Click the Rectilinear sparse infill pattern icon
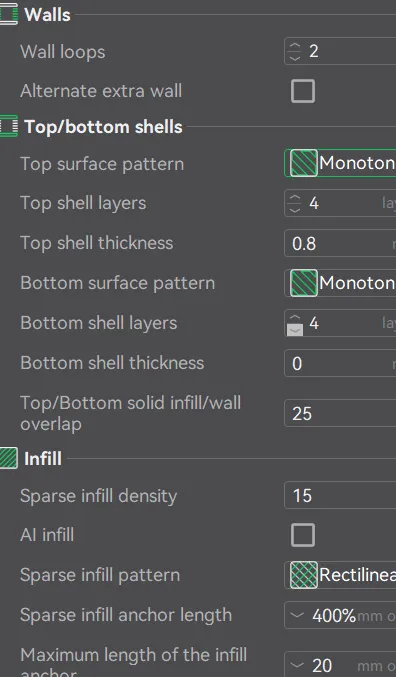The image size is (396, 677). (x=304, y=575)
